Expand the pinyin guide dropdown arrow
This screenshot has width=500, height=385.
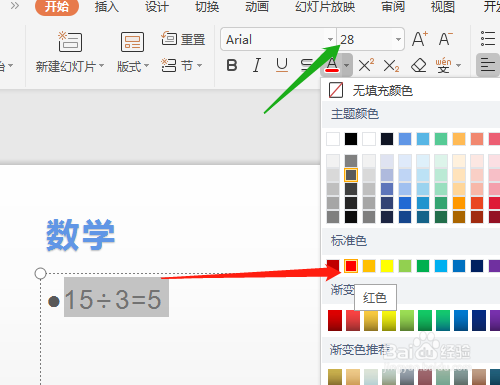tap(459, 65)
